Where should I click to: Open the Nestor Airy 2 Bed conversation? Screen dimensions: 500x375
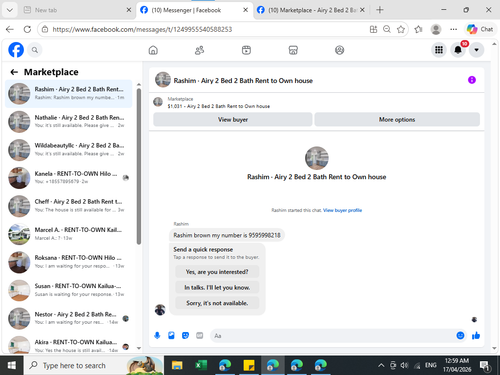(x=69, y=318)
